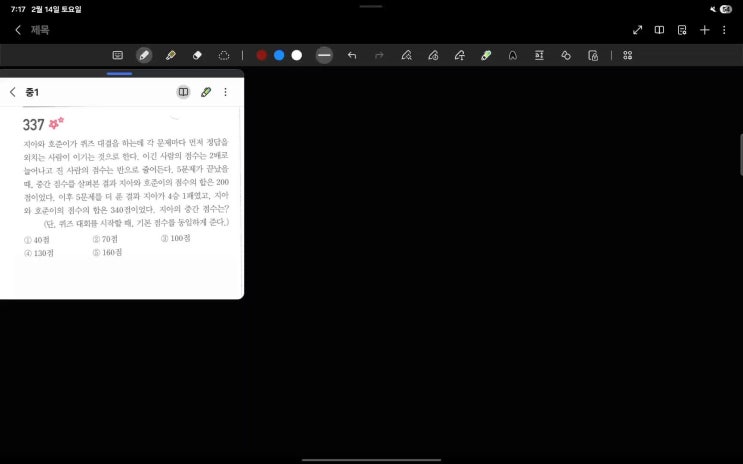Open the more tools grid icon
This screenshot has height=464, width=743.
[x=628, y=55]
